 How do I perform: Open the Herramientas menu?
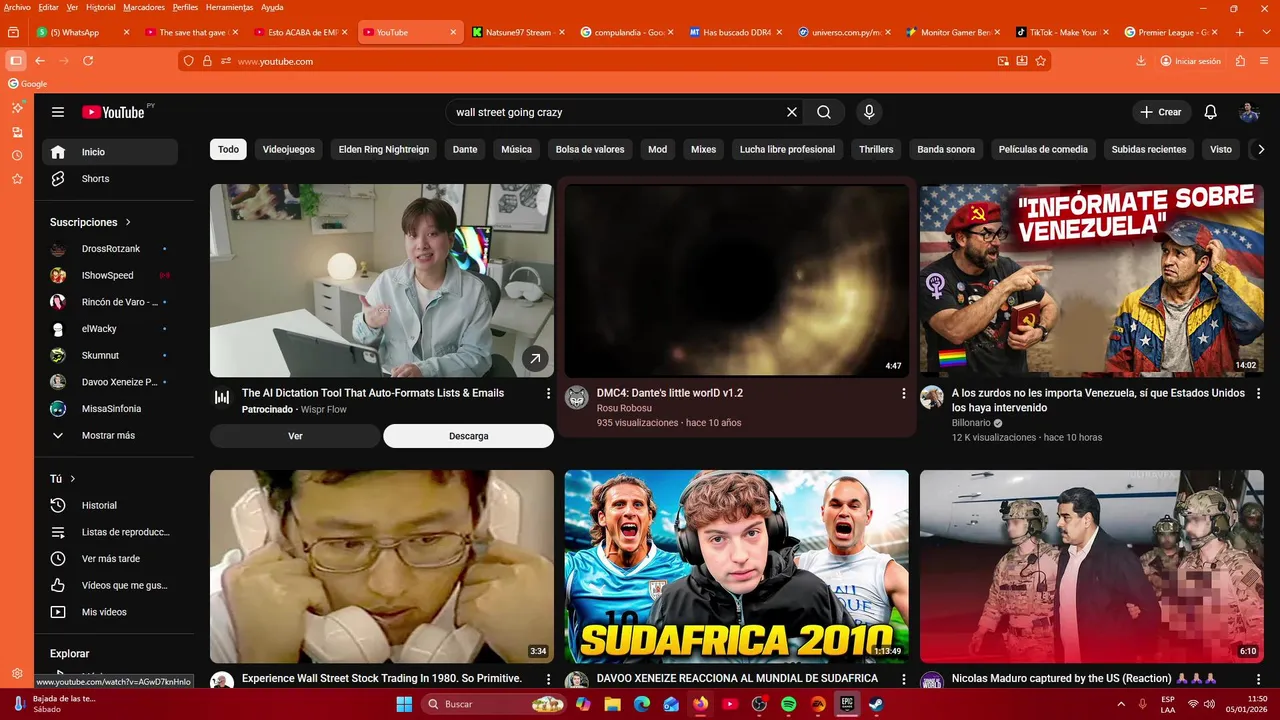[x=229, y=7]
